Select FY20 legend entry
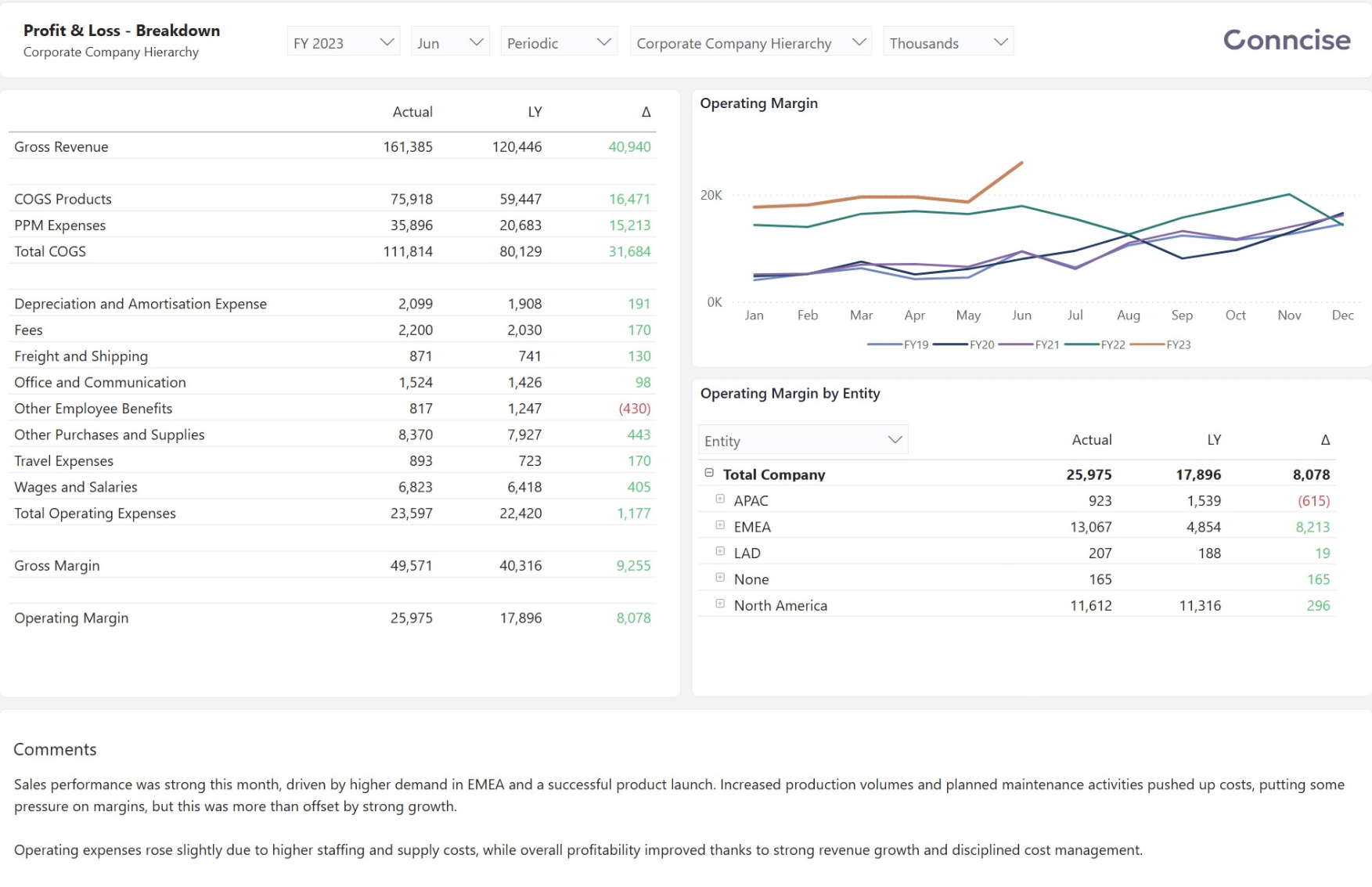 click(964, 344)
